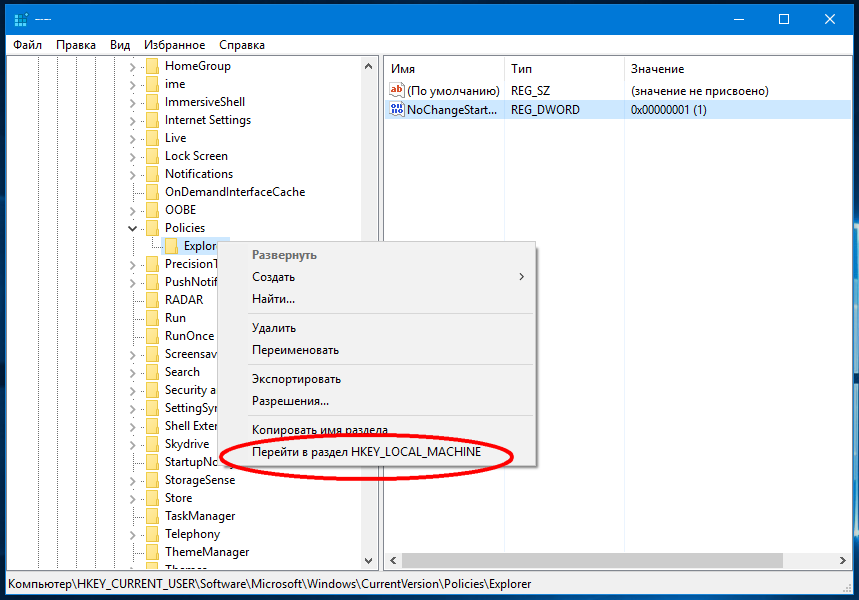Select the Internet Settings folder icon
Viewport: 859px width, 600px height.
click(x=151, y=120)
